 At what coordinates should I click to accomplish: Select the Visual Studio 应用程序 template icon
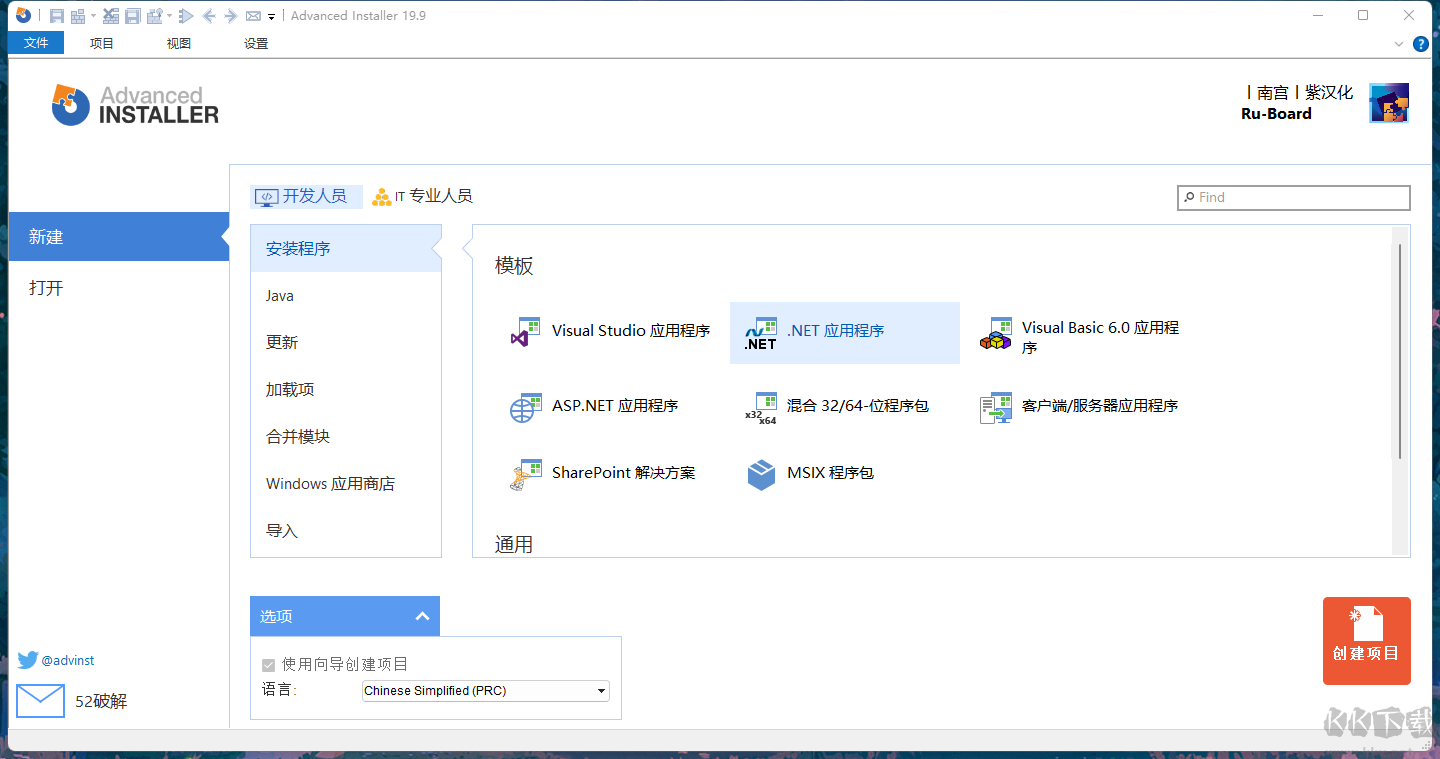[526, 331]
